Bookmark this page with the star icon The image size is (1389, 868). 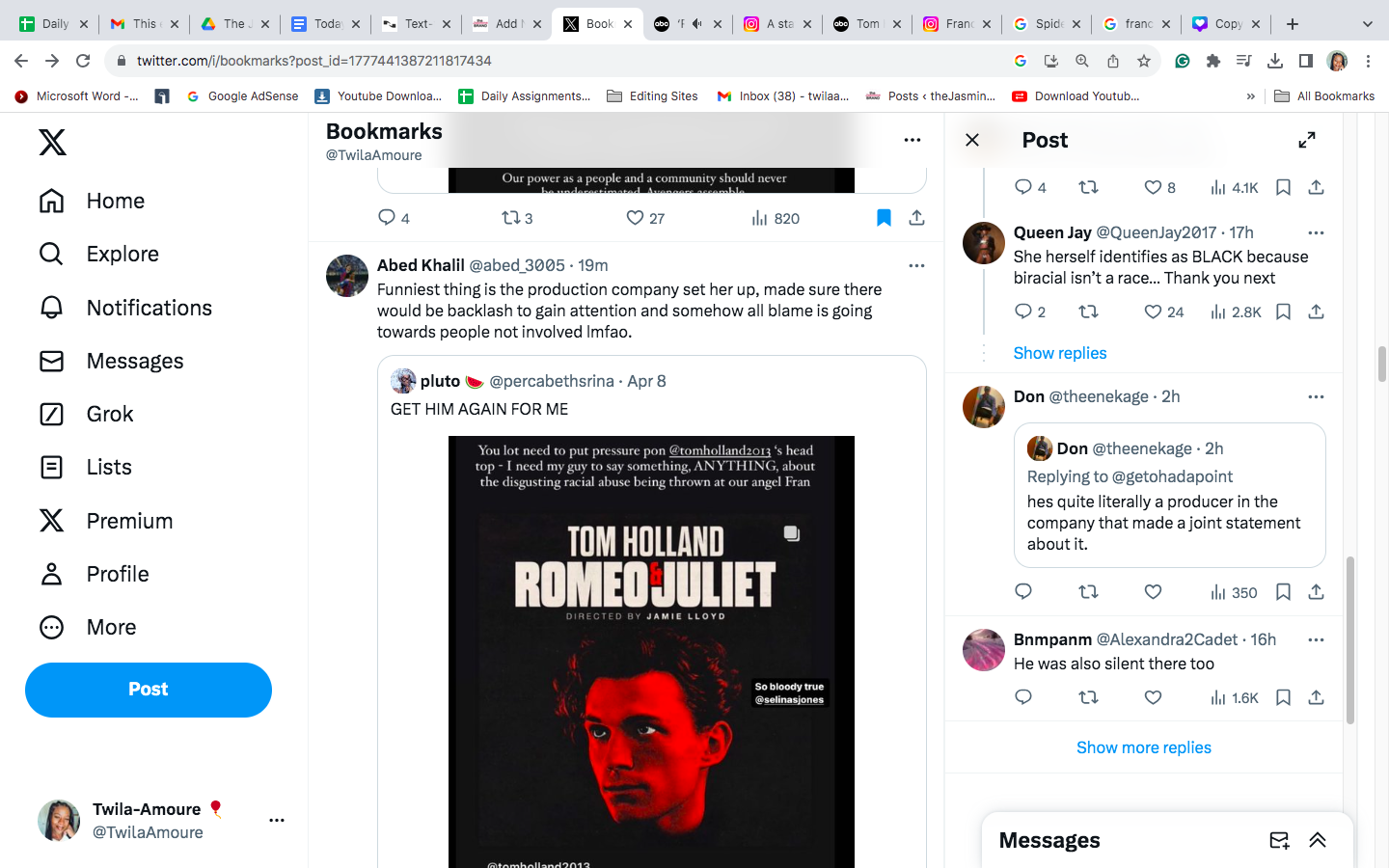pyautogui.click(x=1144, y=61)
